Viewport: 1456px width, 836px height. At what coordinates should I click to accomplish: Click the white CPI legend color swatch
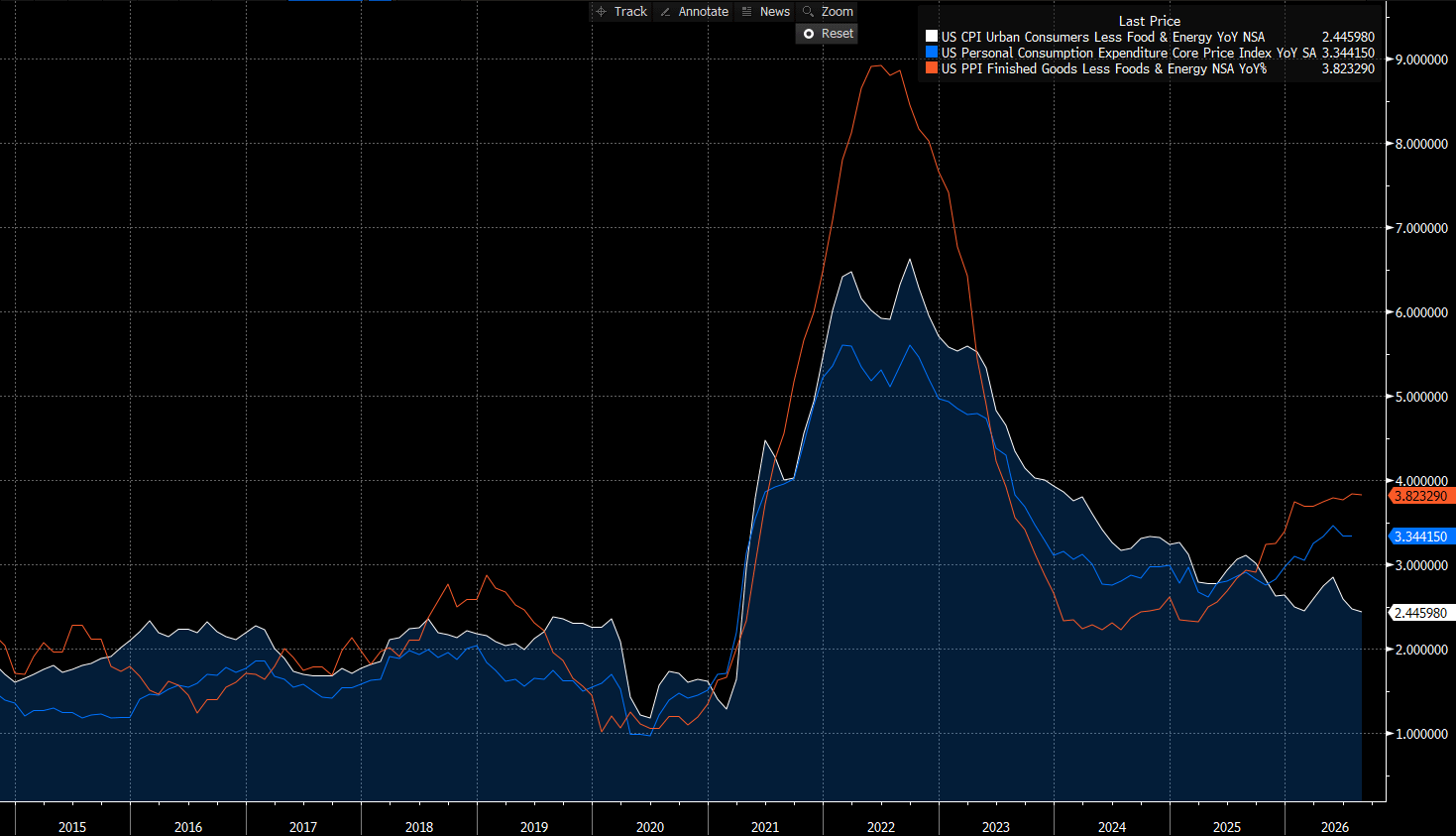point(931,37)
